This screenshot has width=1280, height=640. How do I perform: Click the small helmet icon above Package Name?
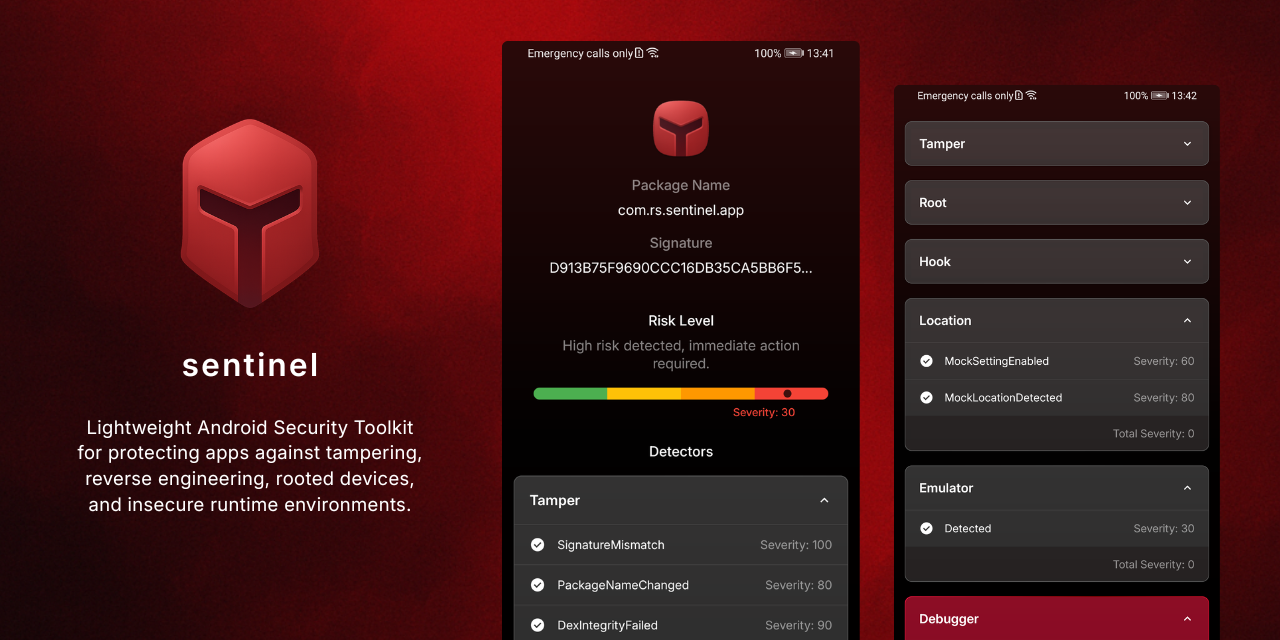(x=681, y=128)
